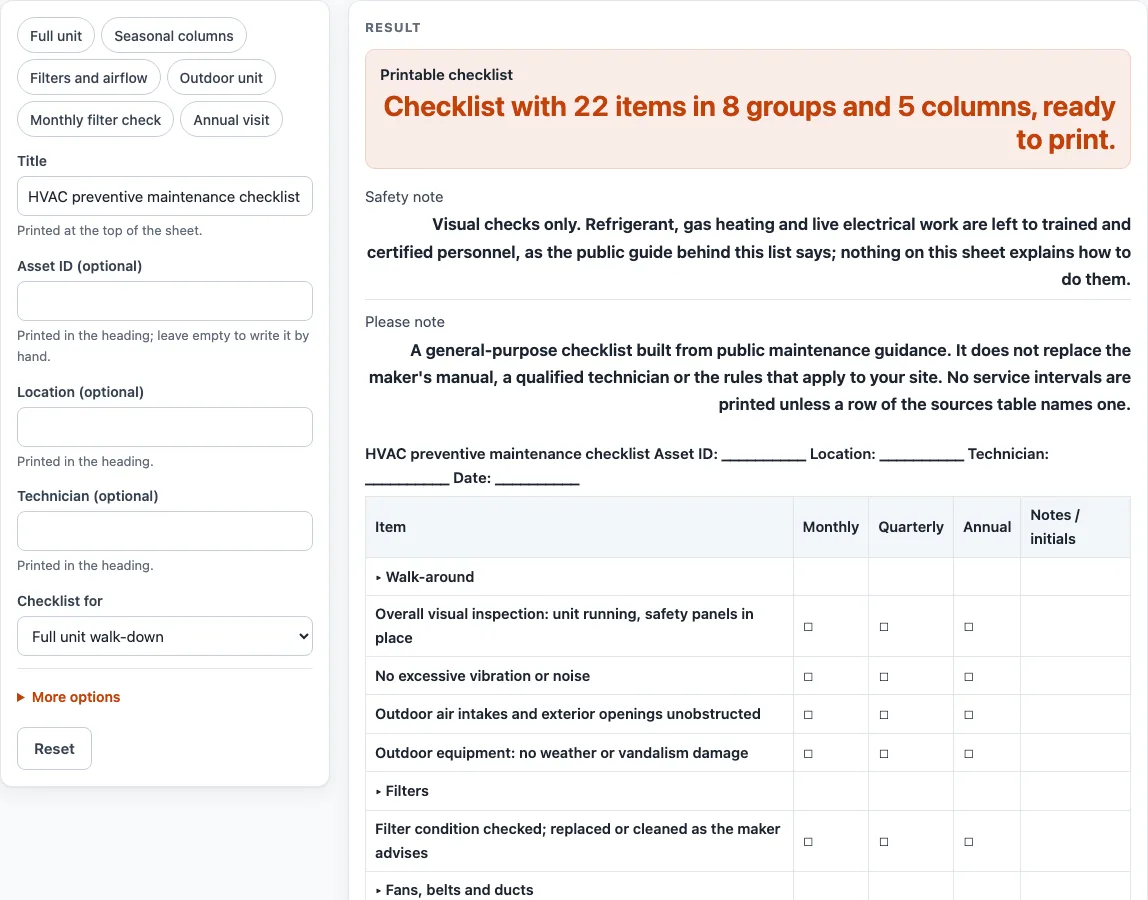Click the Monthly column header
The height and width of the screenshot is (900, 1148).
(830, 527)
